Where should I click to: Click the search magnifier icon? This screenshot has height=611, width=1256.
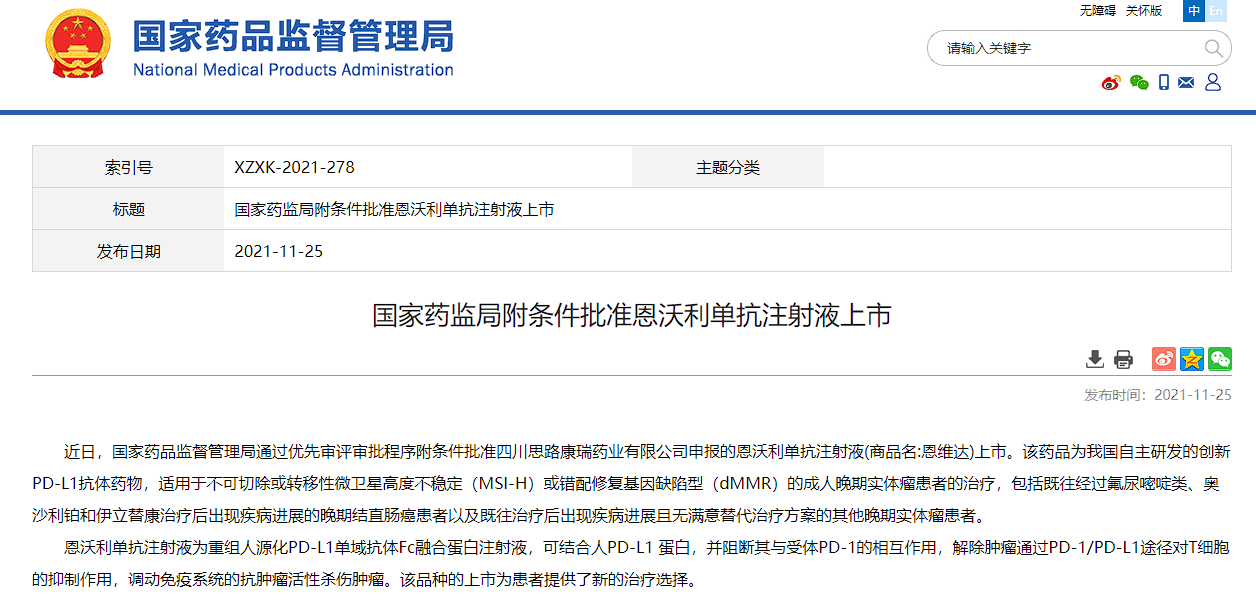tap(1213, 48)
